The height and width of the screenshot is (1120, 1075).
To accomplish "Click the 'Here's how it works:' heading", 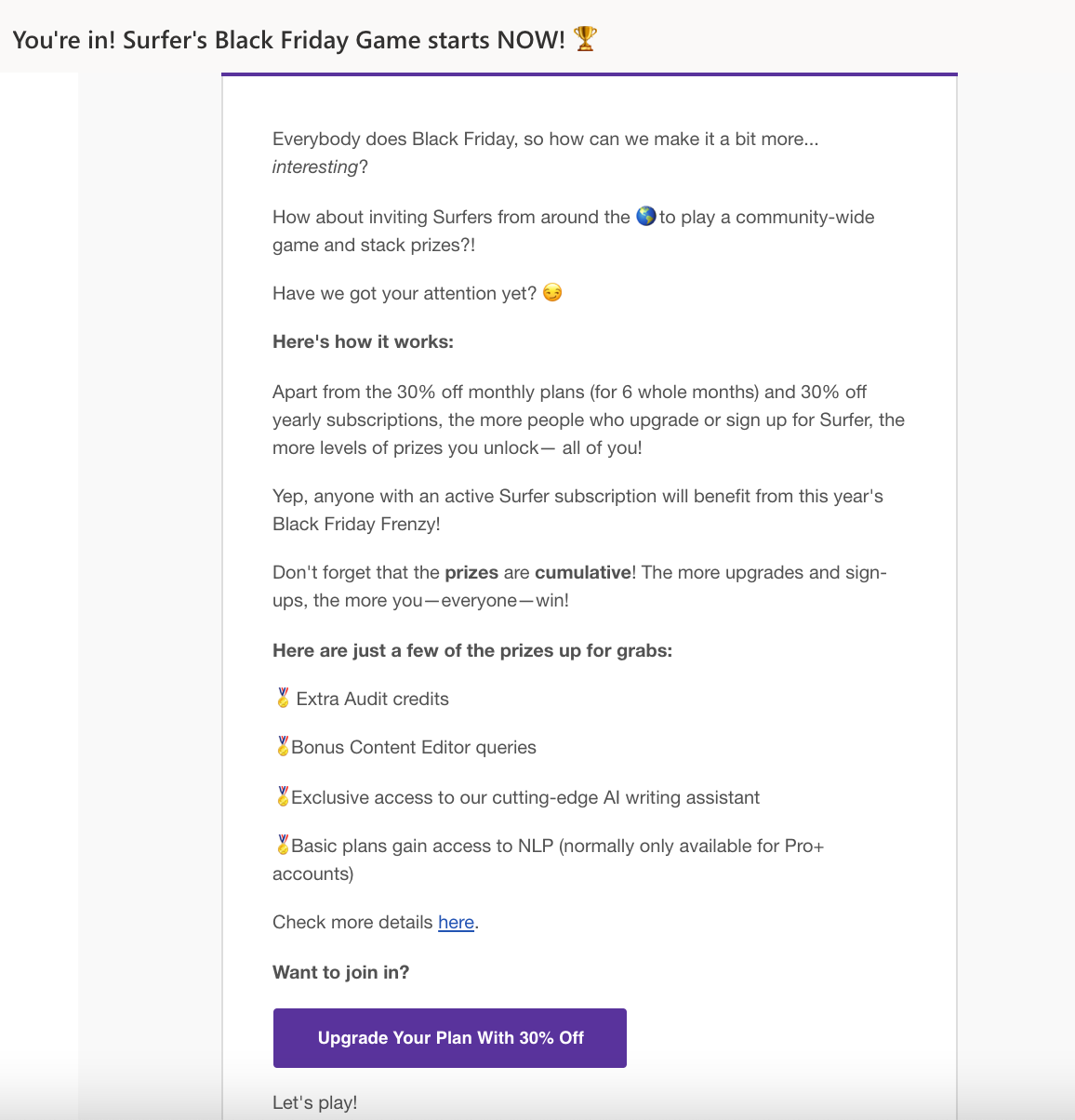I will click(x=363, y=341).
